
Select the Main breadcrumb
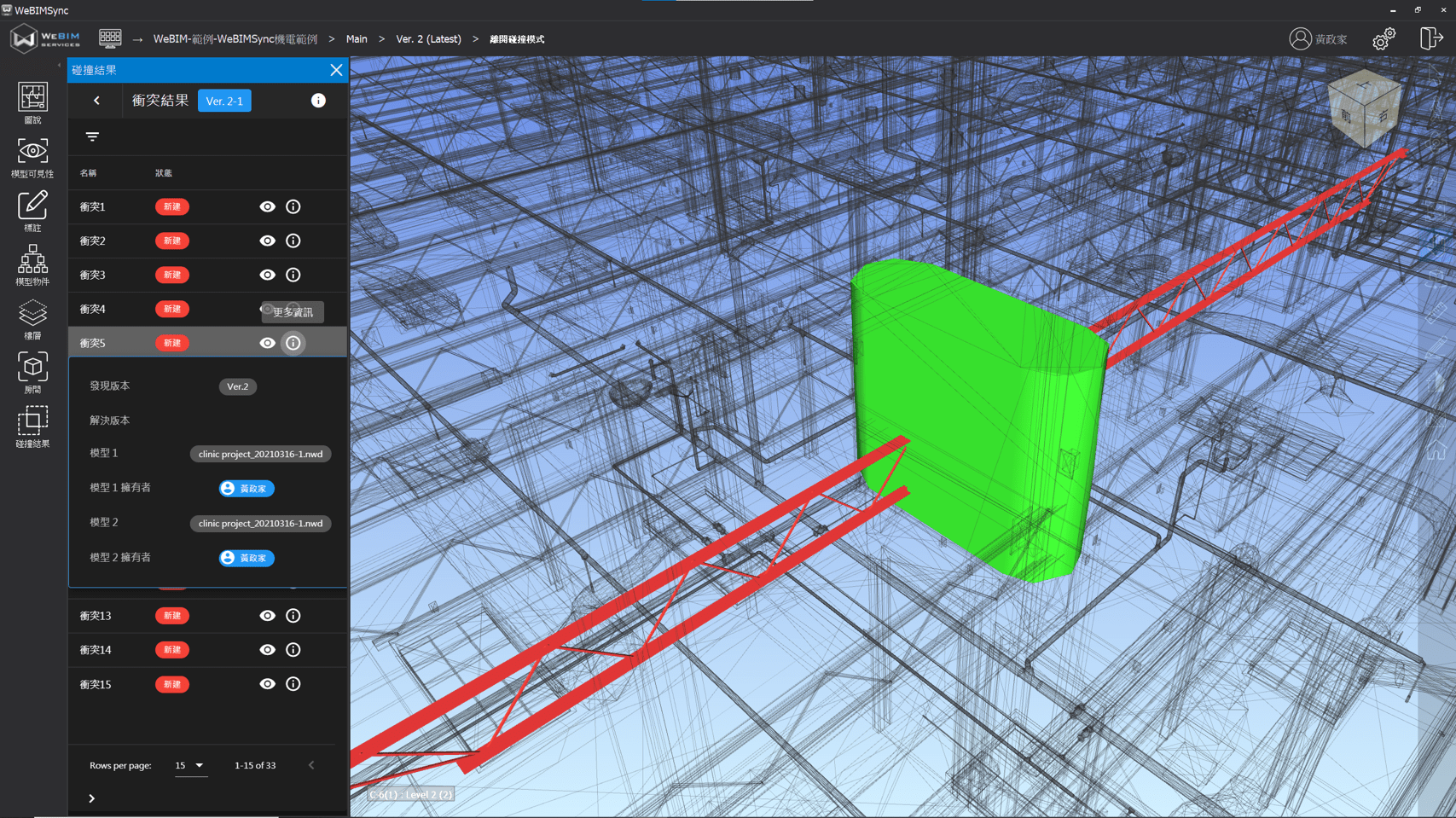(357, 39)
